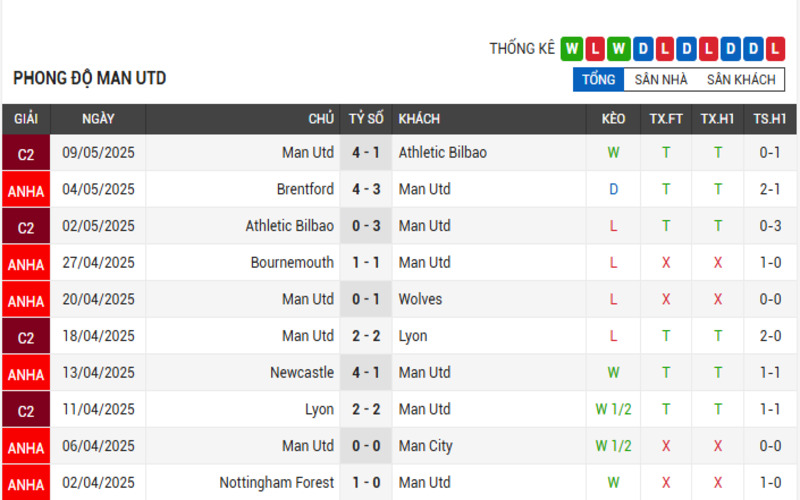Click the TX.FT column header
Screen dimensions: 800x500
click(666, 119)
